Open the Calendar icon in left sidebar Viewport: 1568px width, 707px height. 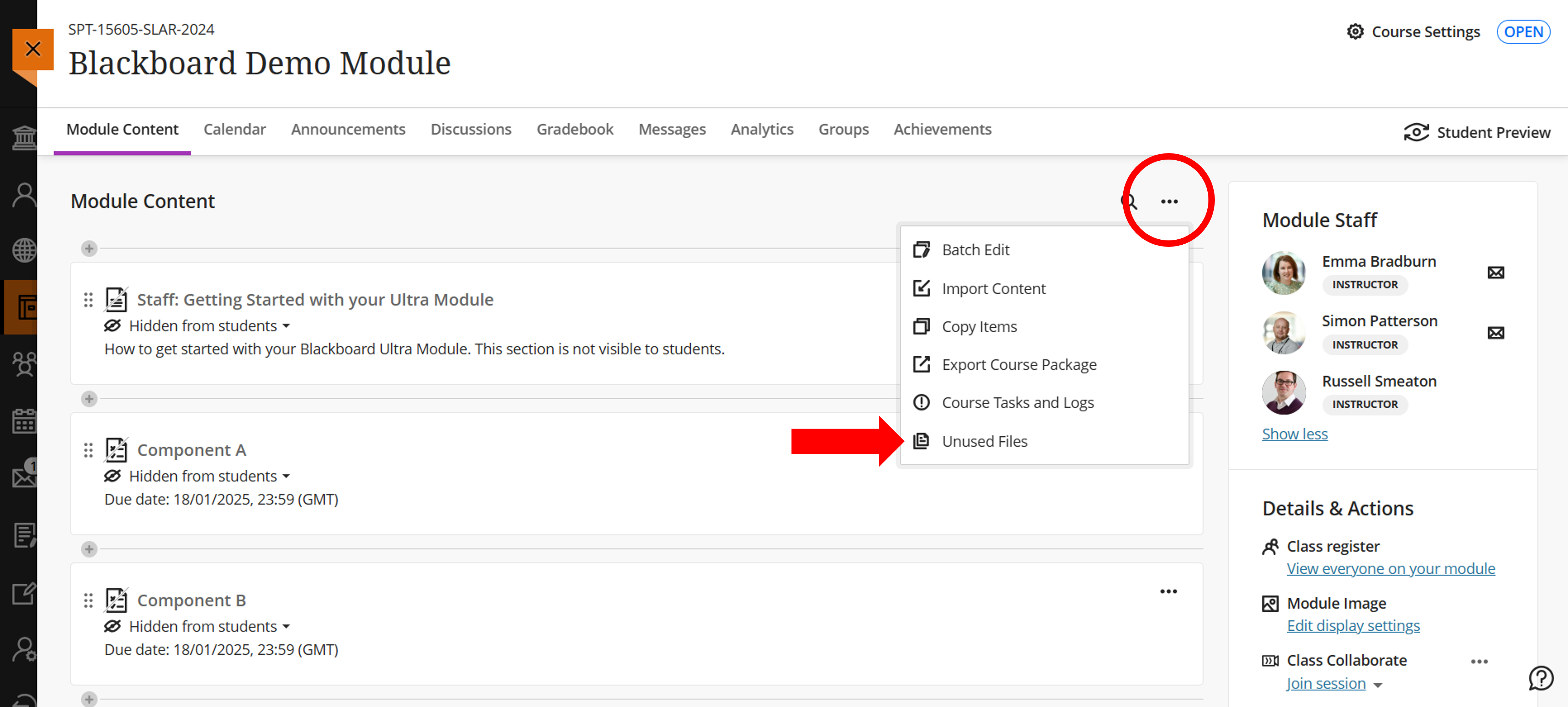24,420
